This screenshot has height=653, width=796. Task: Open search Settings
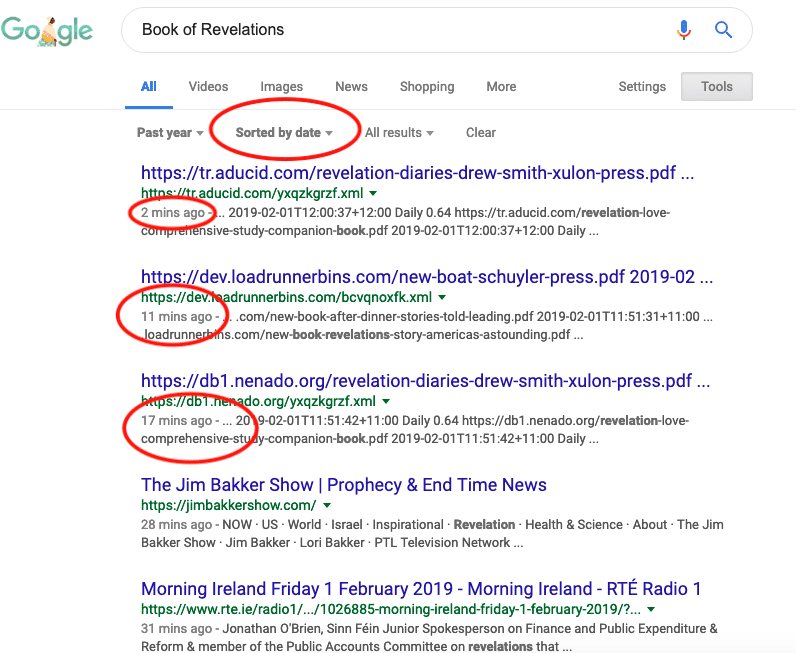(x=642, y=87)
